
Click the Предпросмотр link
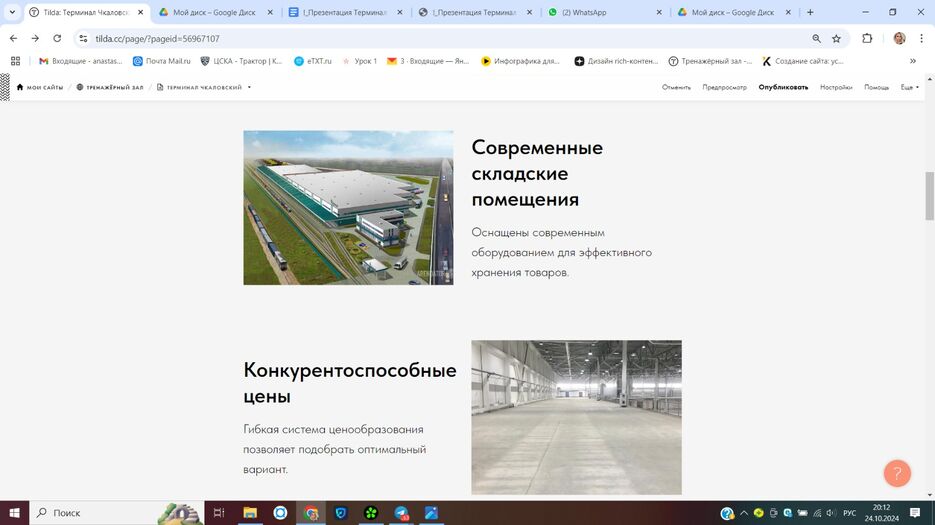click(724, 87)
